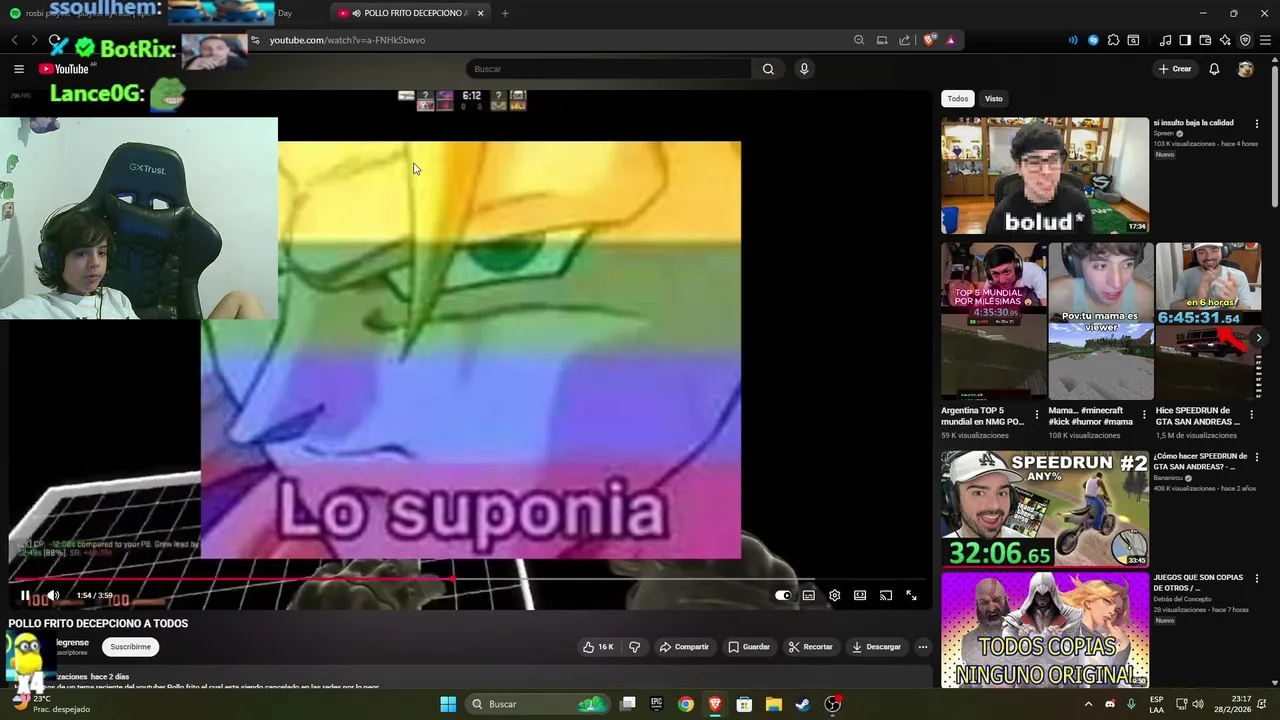Toggle subtitles in the video player

pyautogui.click(x=808, y=595)
